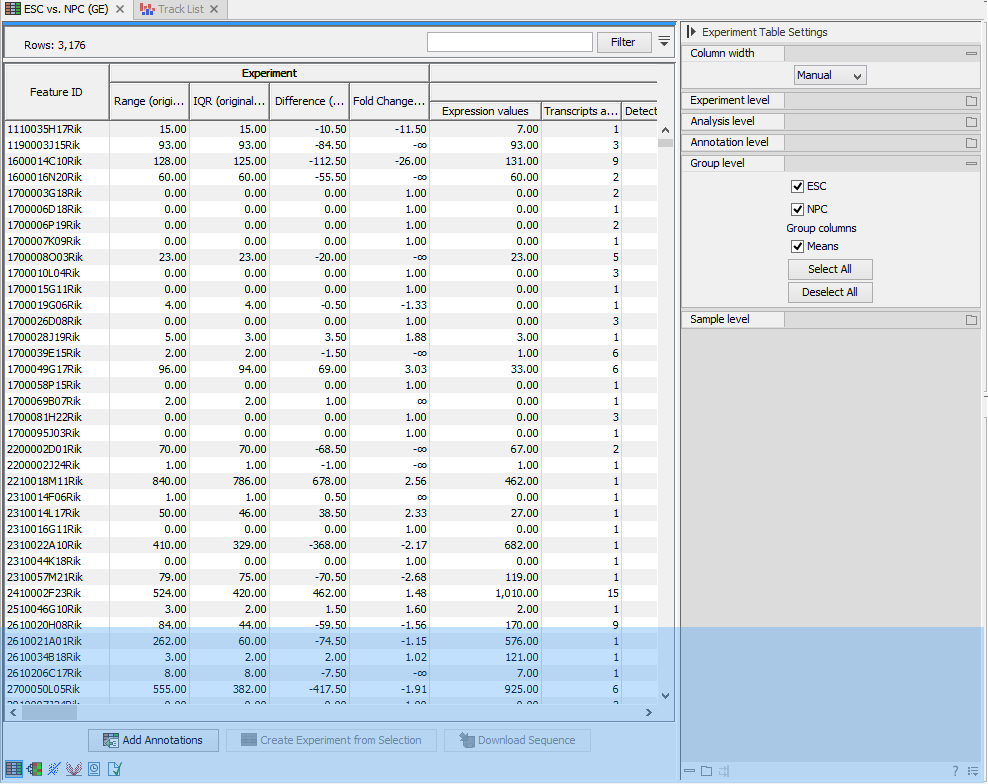Click the Select All button
Image resolution: width=988 pixels, height=784 pixels.
[830, 269]
